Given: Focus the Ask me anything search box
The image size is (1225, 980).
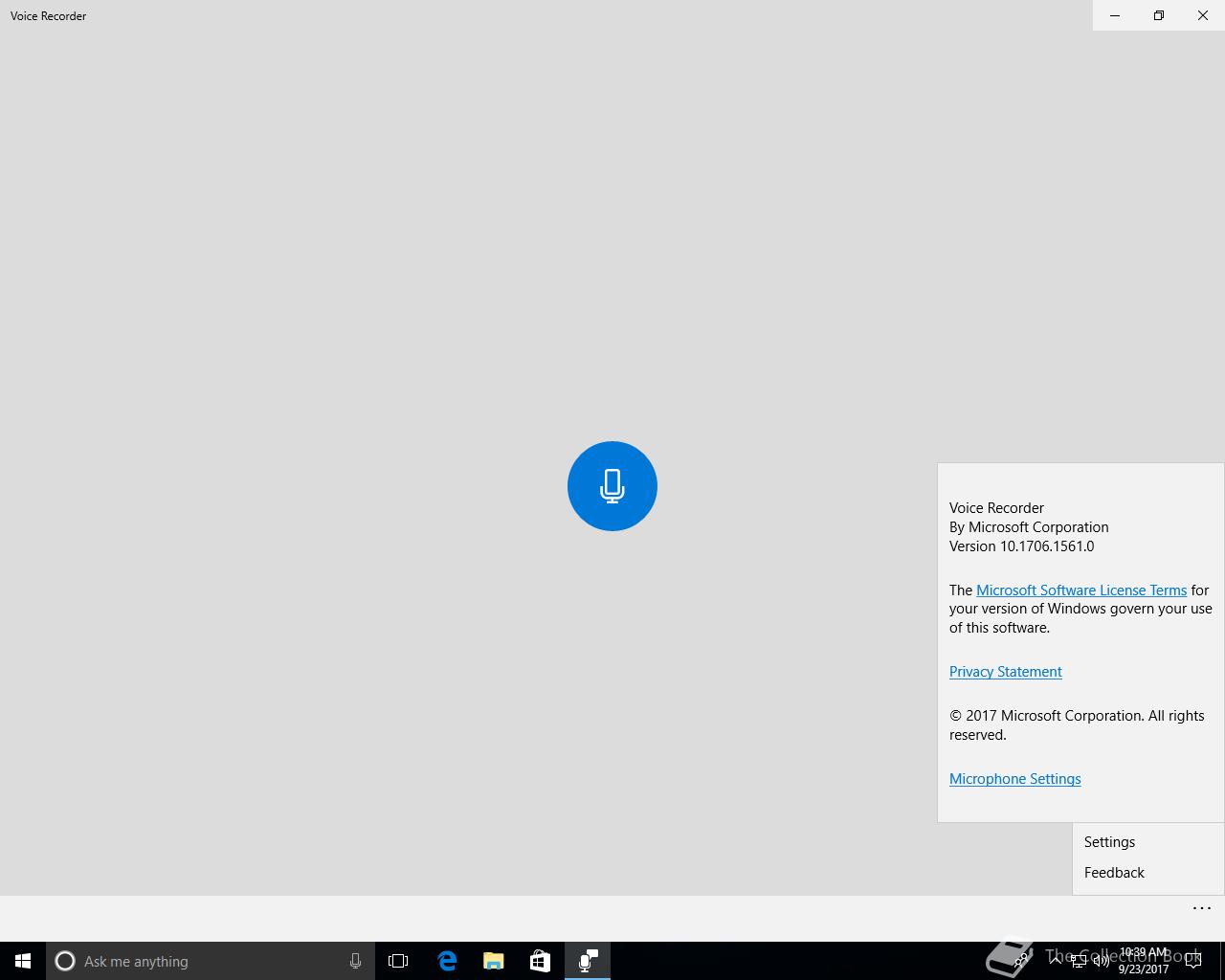Looking at the screenshot, I should pyautogui.click(x=211, y=961).
